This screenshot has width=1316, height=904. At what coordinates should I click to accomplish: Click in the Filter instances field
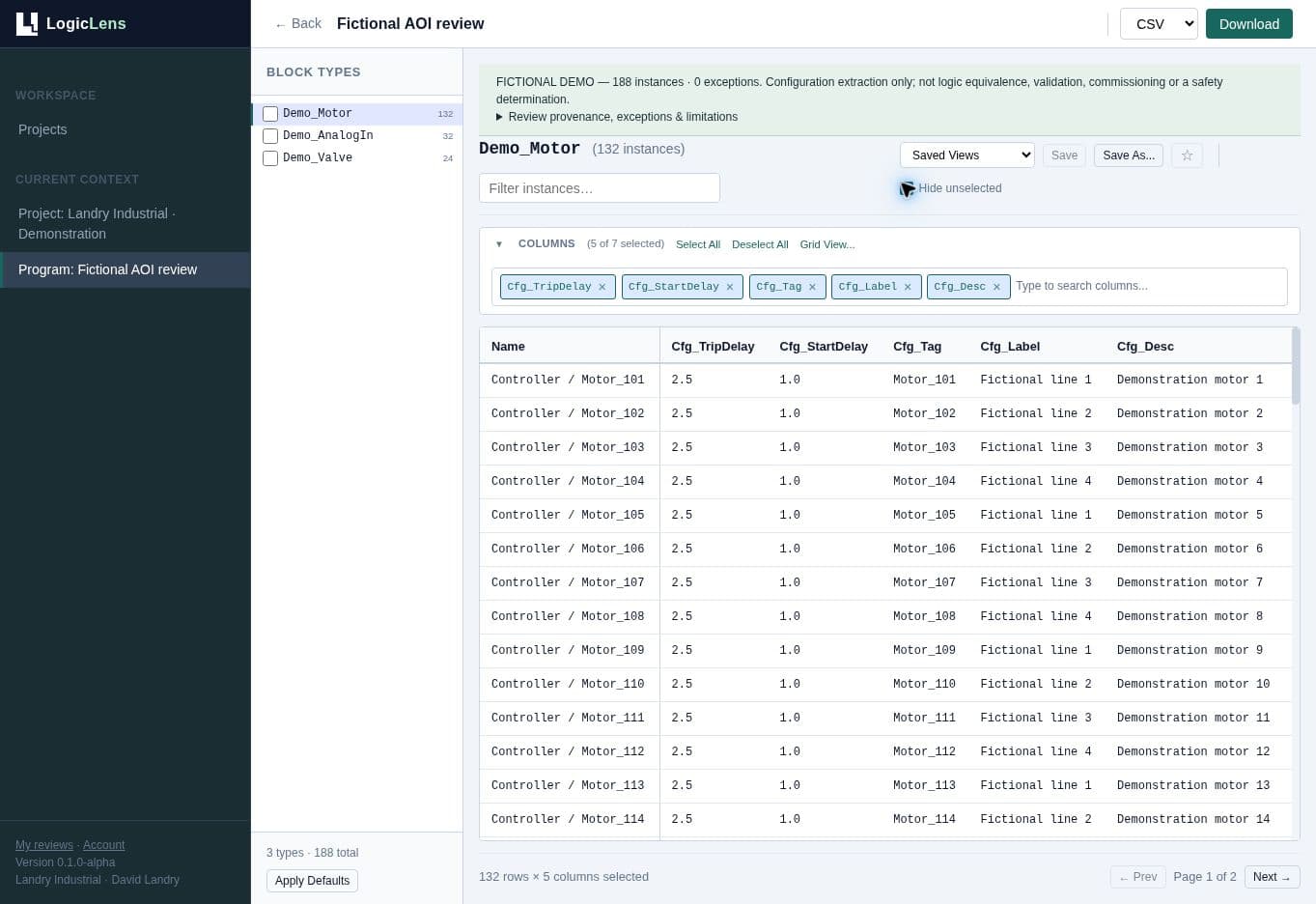pyautogui.click(x=600, y=188)
